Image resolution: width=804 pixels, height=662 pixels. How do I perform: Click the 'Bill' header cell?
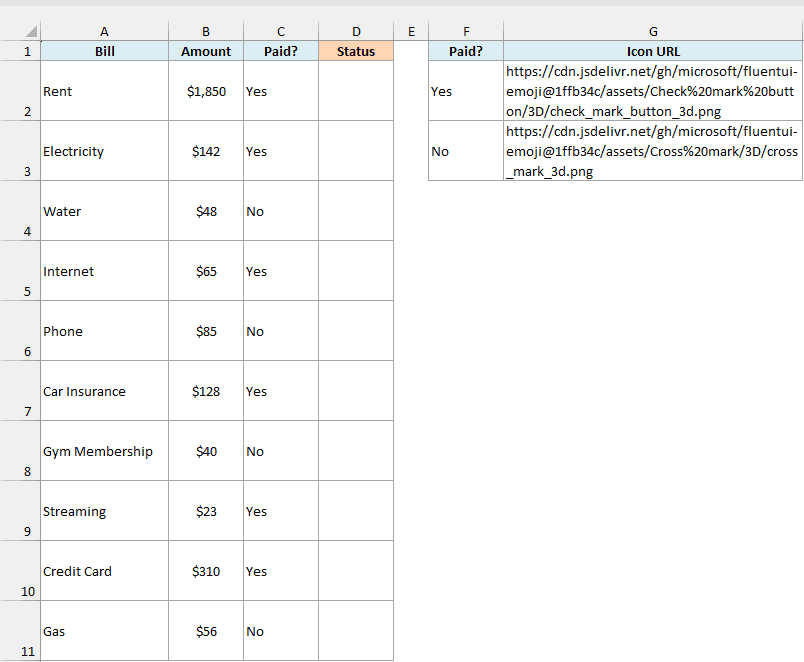point(105,51)
